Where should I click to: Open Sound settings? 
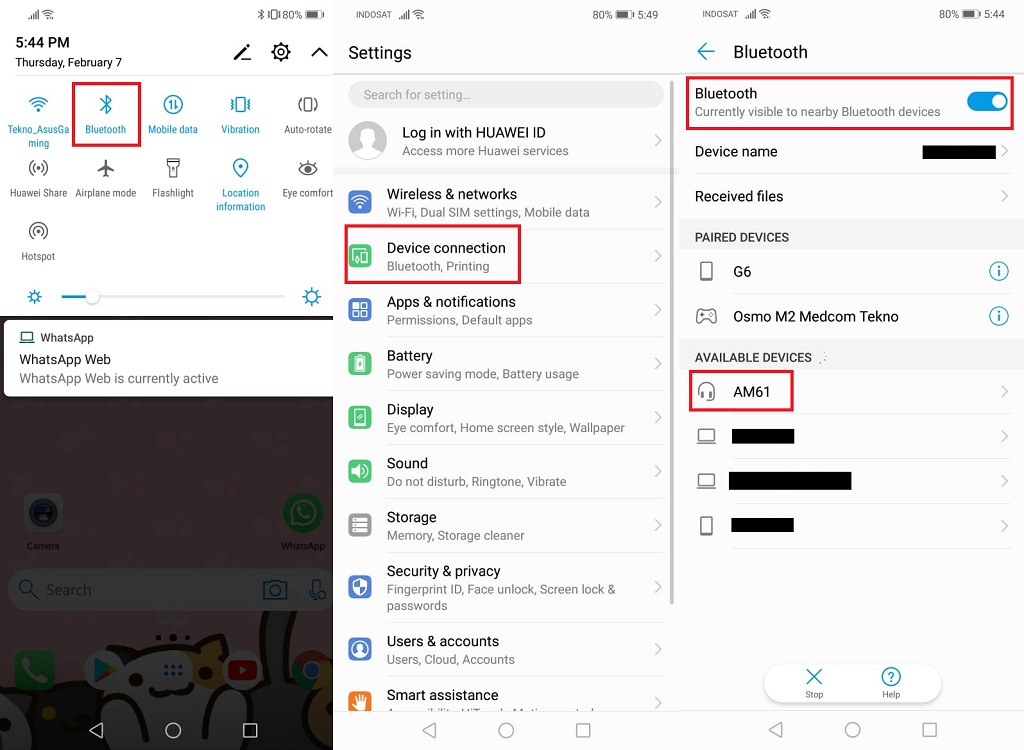click(506, 472)
